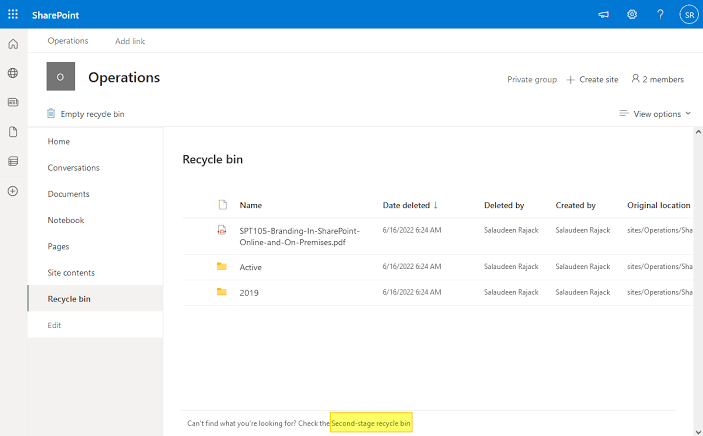Open the My lists icon in sidebar

pos(13,161)
